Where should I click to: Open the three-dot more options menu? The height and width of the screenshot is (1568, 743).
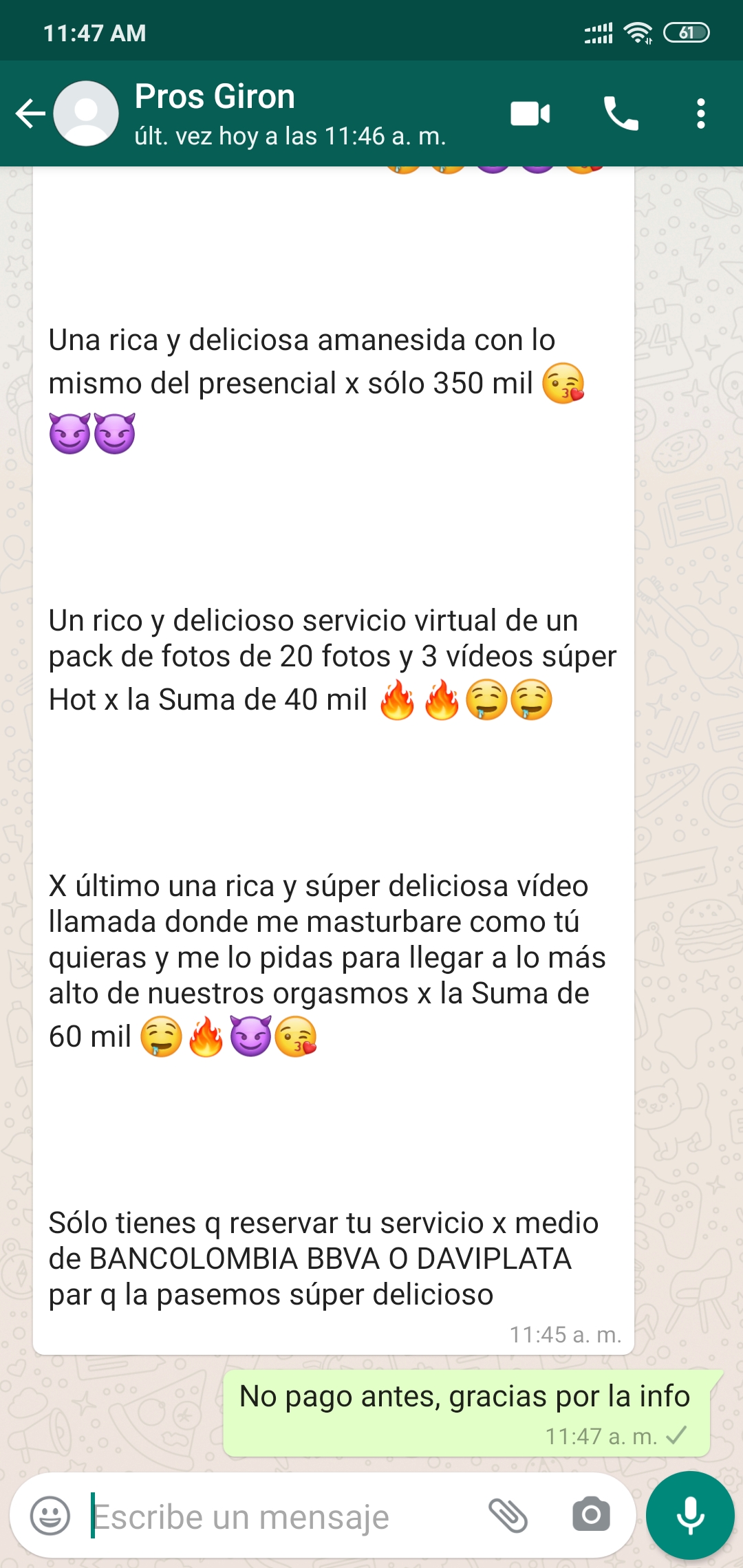[700, 113]
